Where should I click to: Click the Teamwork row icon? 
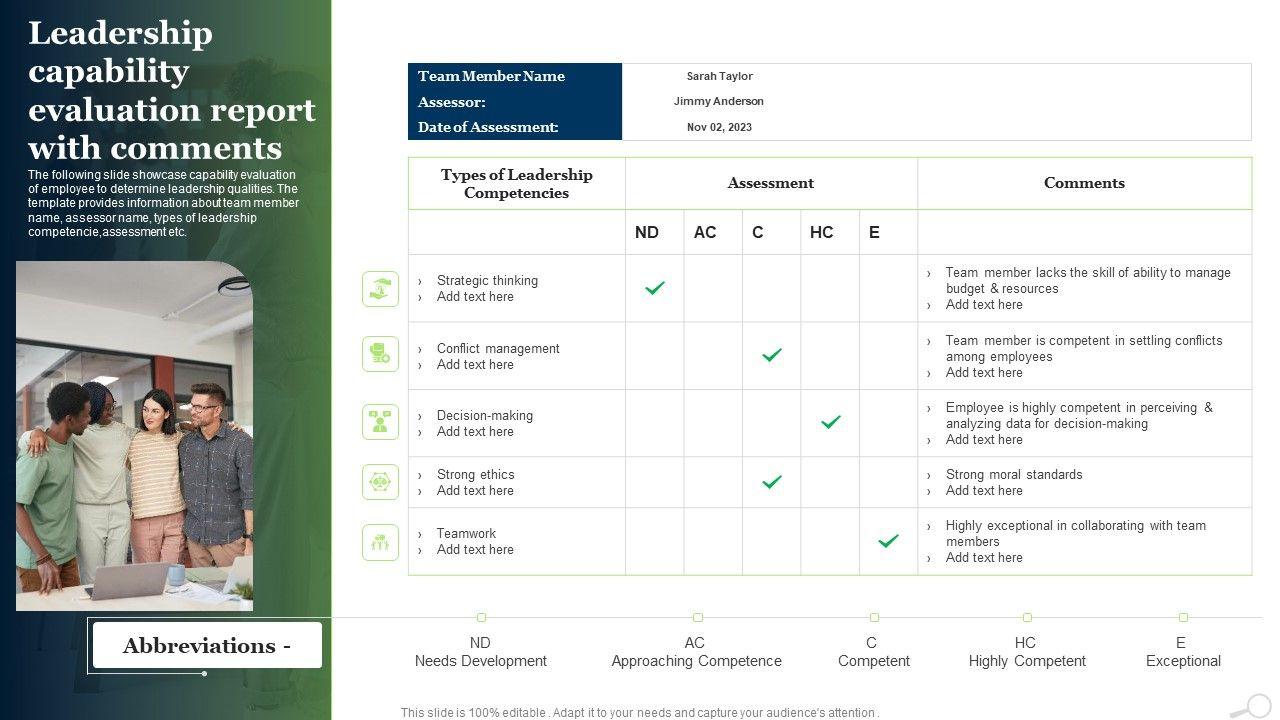click(x=380, y=542)
